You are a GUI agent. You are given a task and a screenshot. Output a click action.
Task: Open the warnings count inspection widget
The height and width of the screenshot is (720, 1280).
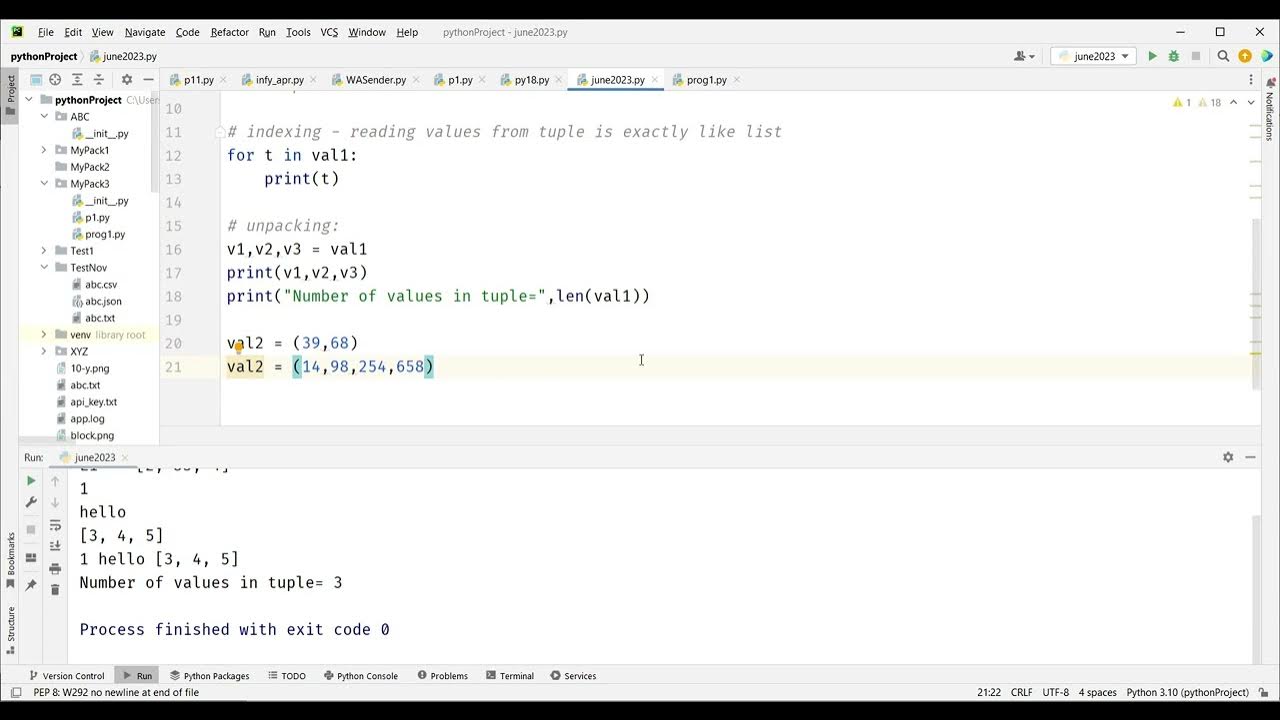1198,102
